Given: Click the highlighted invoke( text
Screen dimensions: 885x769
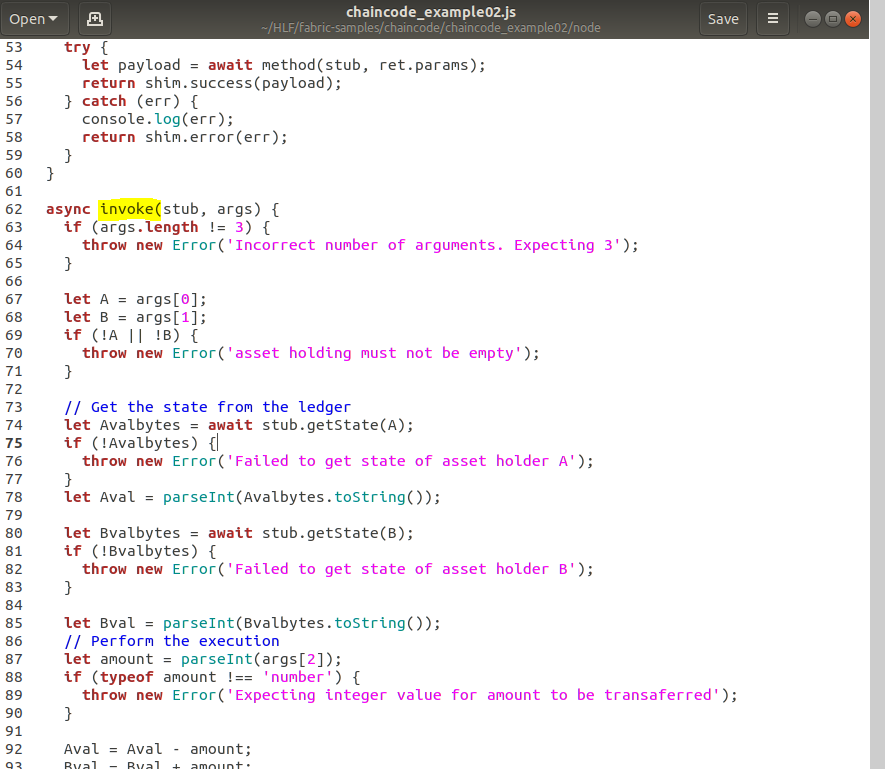Looking at the screenshot, I should [x=130, y=209].
